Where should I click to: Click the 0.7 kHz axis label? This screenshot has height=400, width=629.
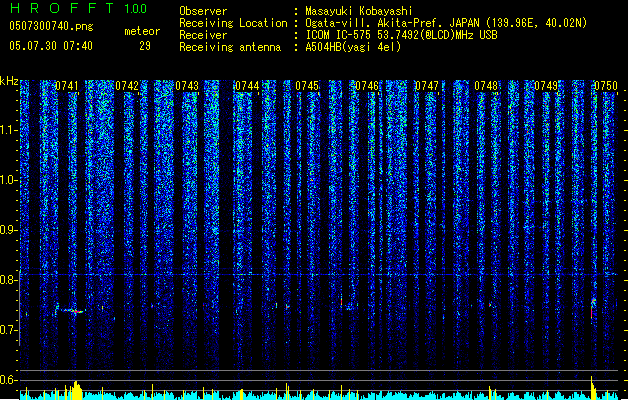(x=9, y=330)
